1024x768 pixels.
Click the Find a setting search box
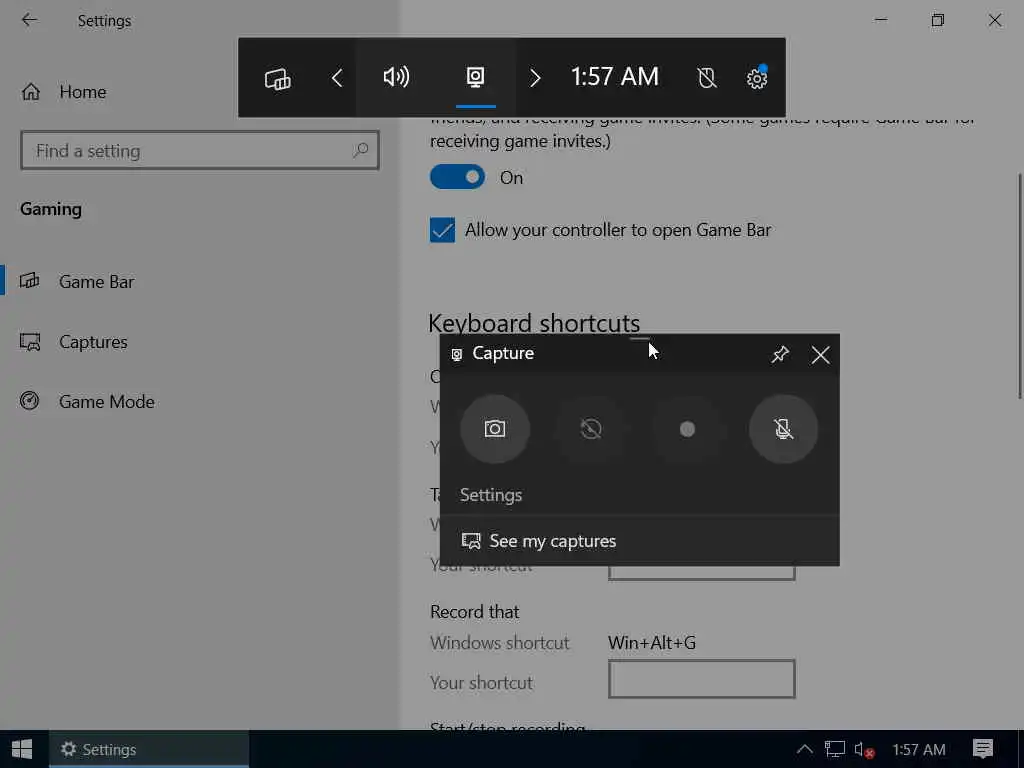point(200,151)
